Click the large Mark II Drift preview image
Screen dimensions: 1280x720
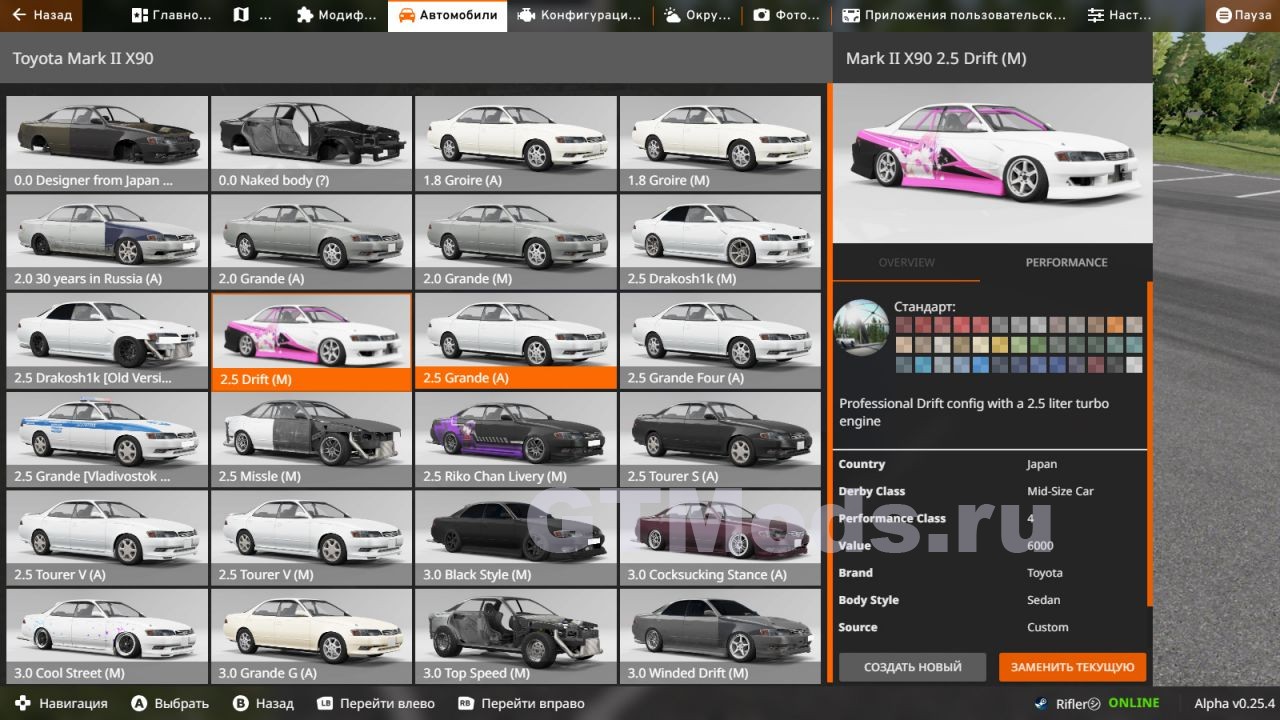tap(992, 164)
